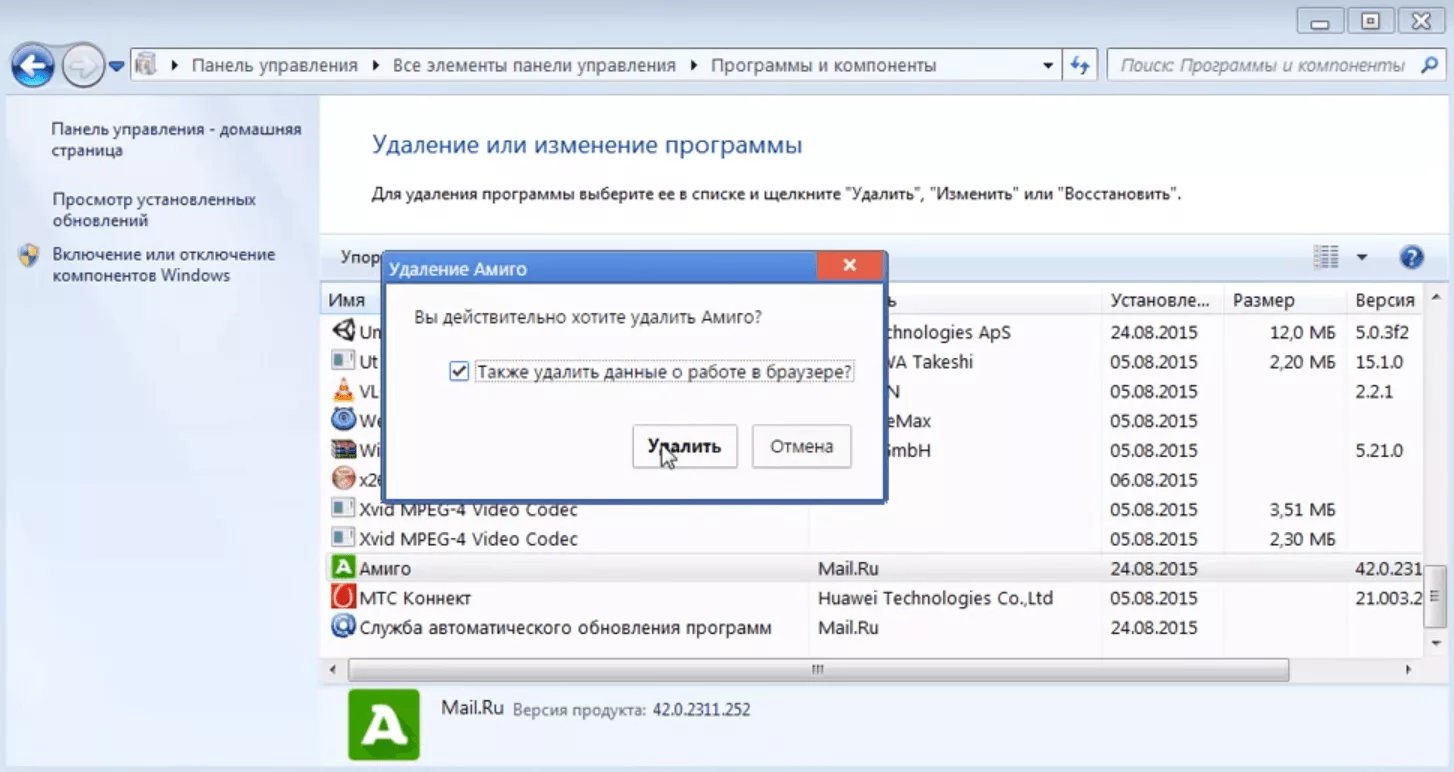Cancel removal with Отмена button
This screenshot has height=772, width=1454.
[801, 446]
